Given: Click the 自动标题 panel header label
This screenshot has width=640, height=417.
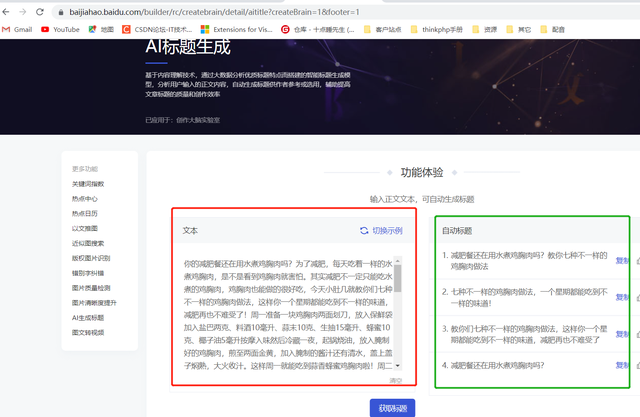Looking at the screenshot, I should point(457,231).
